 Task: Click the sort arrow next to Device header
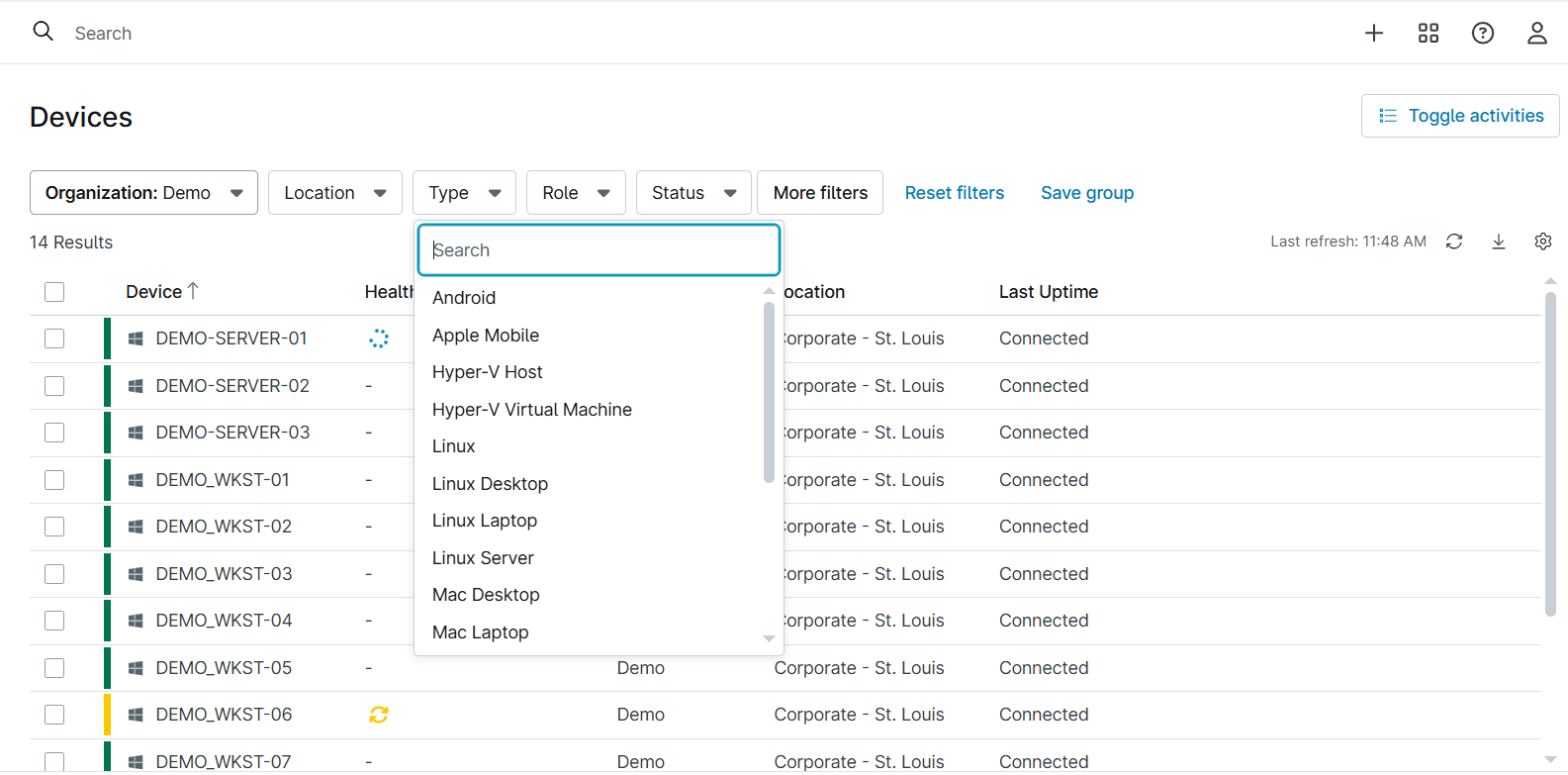pyautogui.click(x=193, y=291)
